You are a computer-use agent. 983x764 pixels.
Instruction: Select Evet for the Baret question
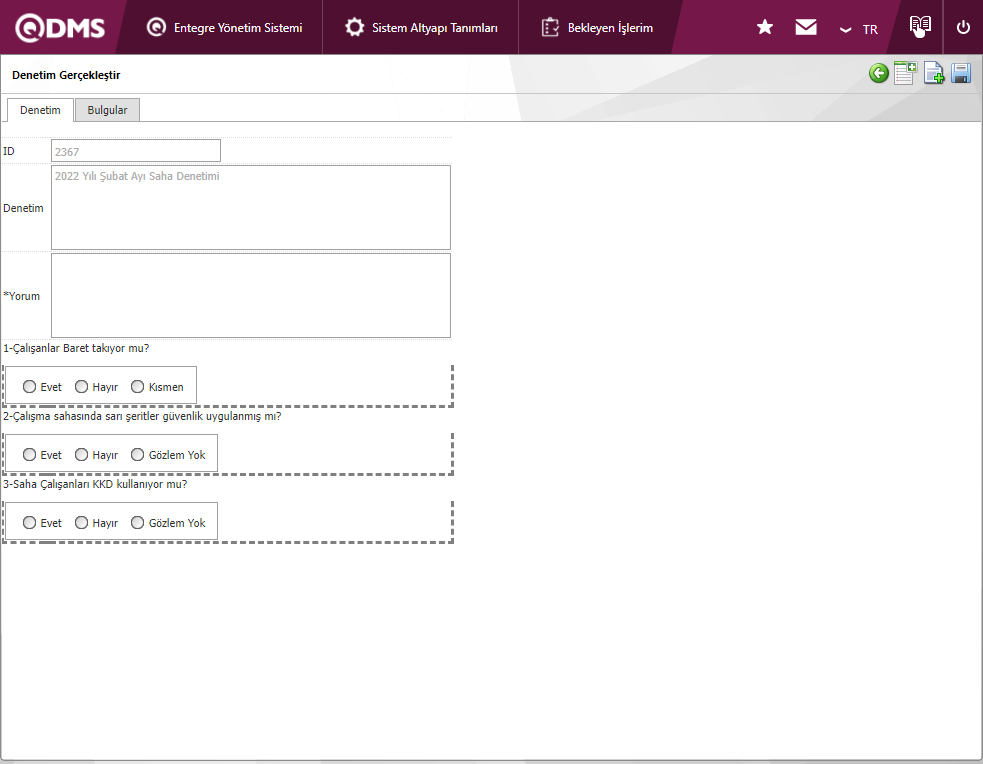click(x=30, y=387)
